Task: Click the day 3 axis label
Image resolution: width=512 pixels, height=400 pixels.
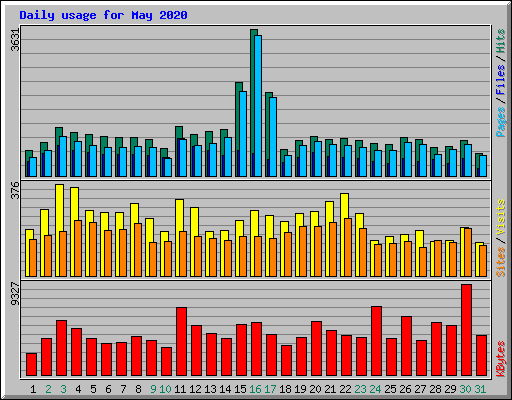Action: [63, 389]
